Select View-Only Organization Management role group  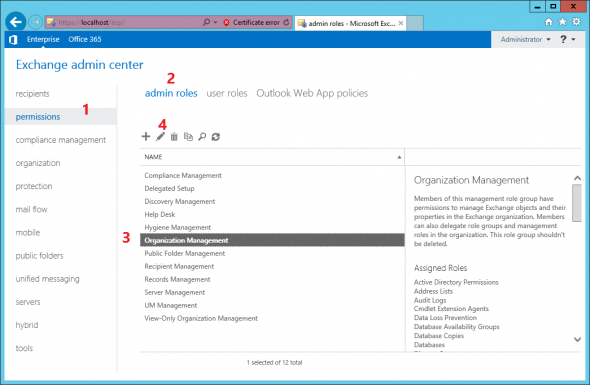pos(272,318)
